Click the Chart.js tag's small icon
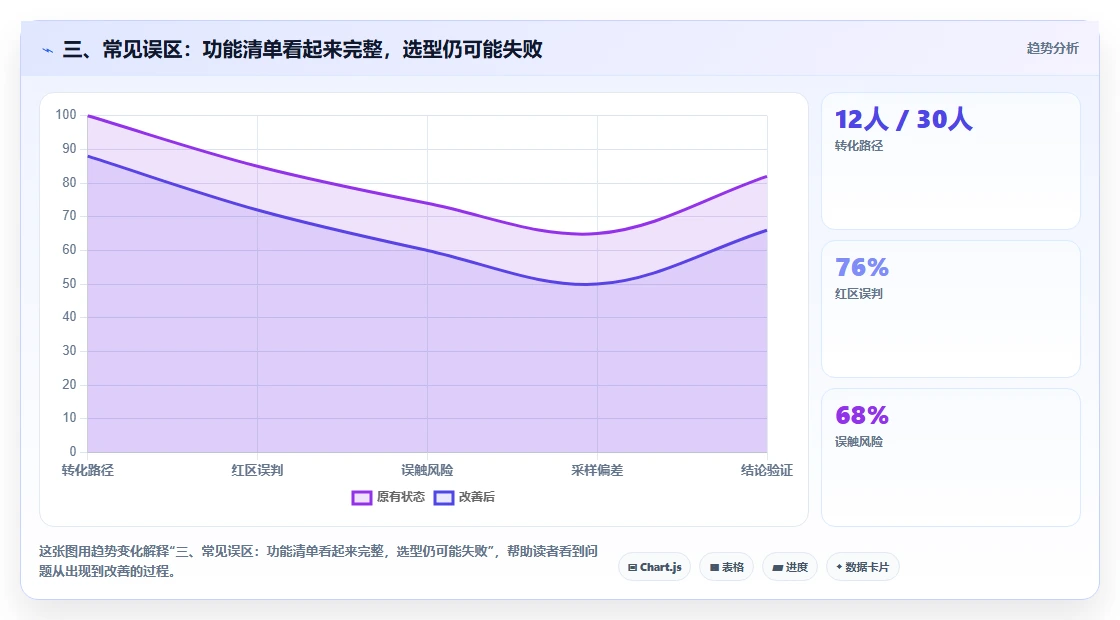1120x620 pixels. [x=632, y=568]
